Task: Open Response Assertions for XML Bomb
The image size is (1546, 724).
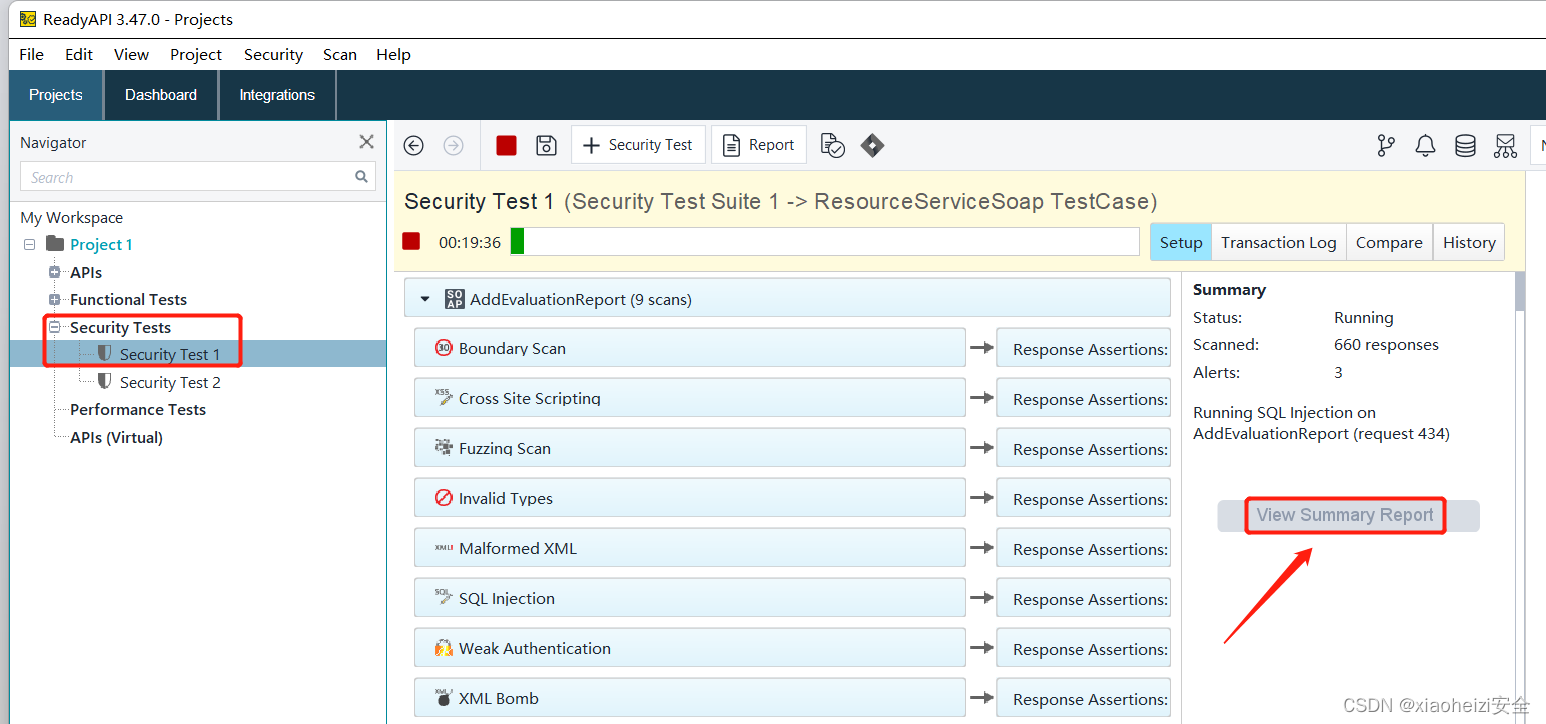Action: [x=1083, y=699]
